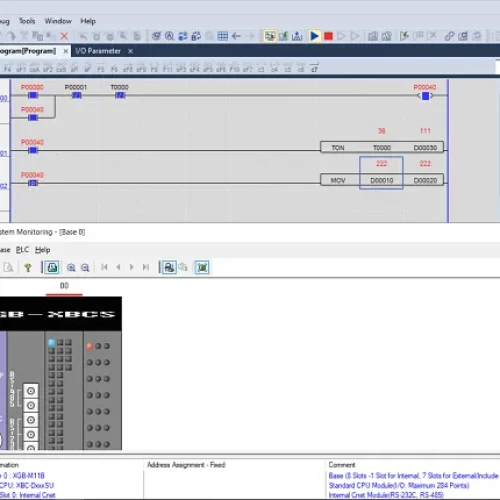Click the F5 ladder instruction shortcut

pos(101,68)
